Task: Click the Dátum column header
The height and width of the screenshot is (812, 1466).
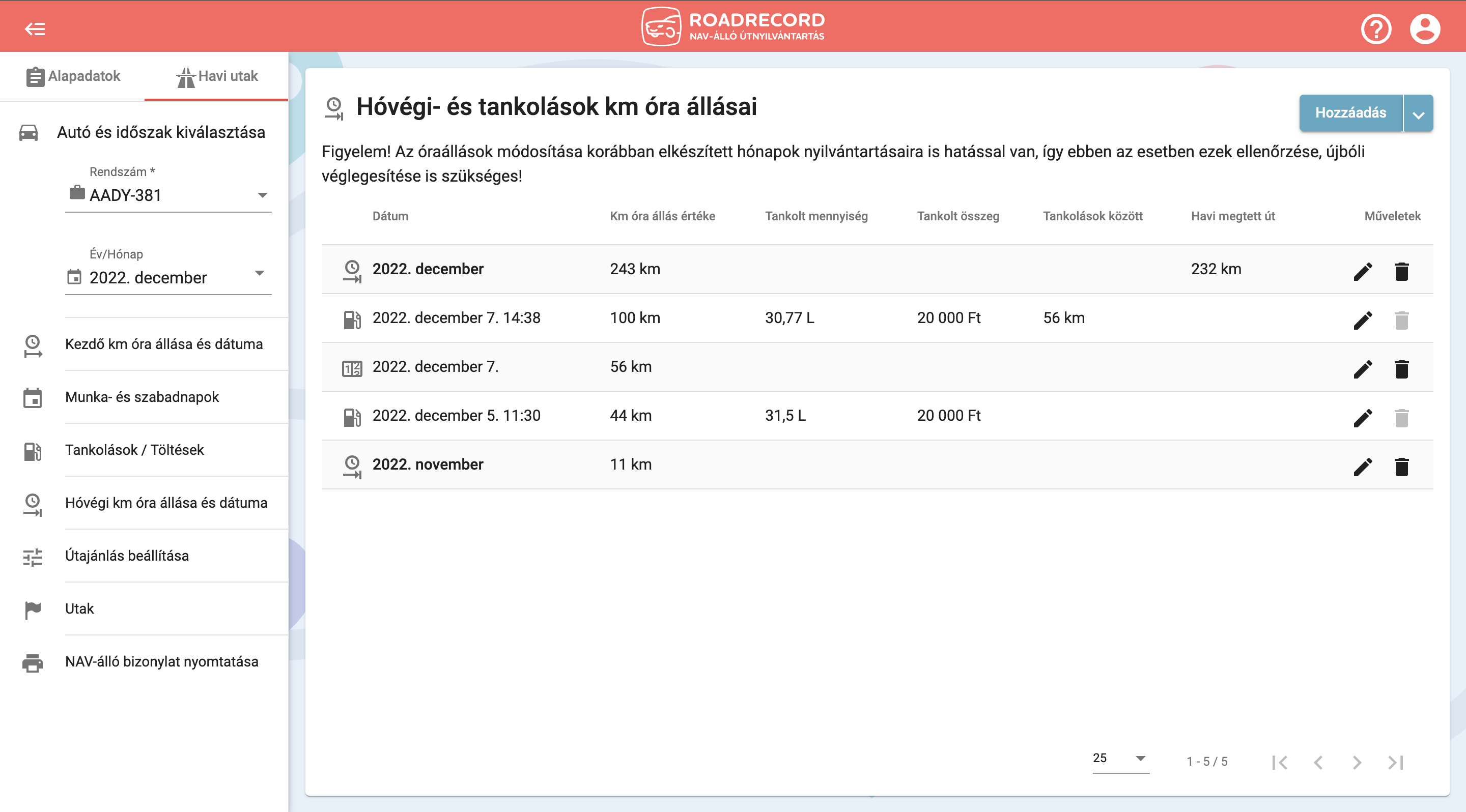Action: click(x=390, y=216)
